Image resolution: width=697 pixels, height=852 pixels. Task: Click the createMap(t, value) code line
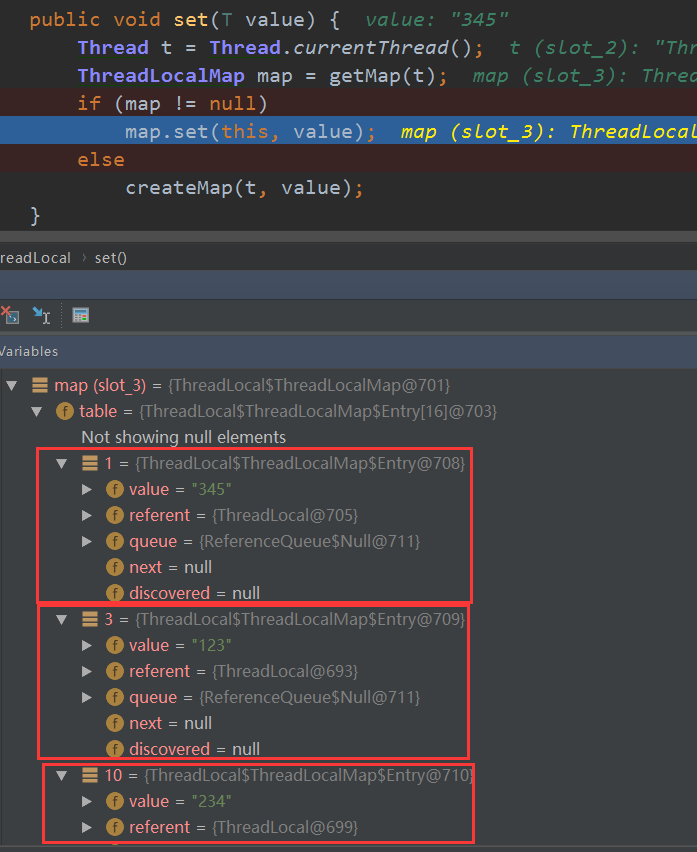(244, 188)
